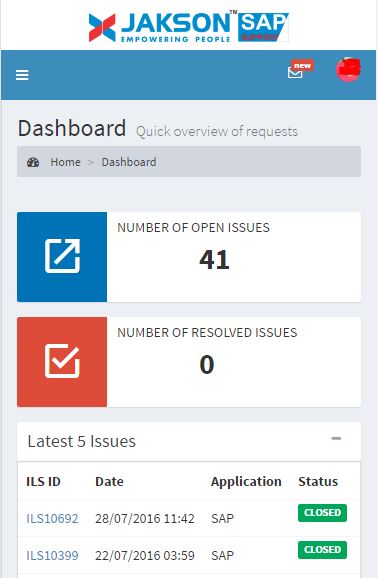
Task: Click the dashboard gauge breadcrumb icon
Action: click(x=33, y=162)
